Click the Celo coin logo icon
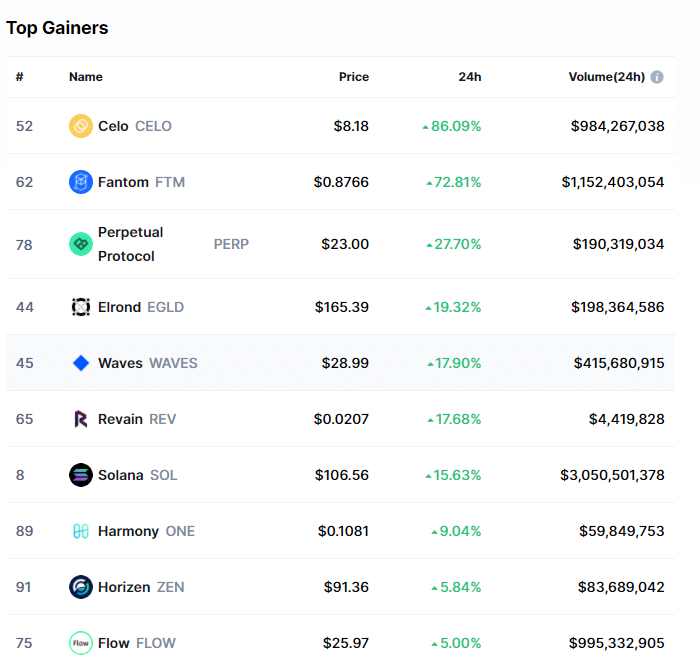The image size is (700, 670). (x=81, y=126)
